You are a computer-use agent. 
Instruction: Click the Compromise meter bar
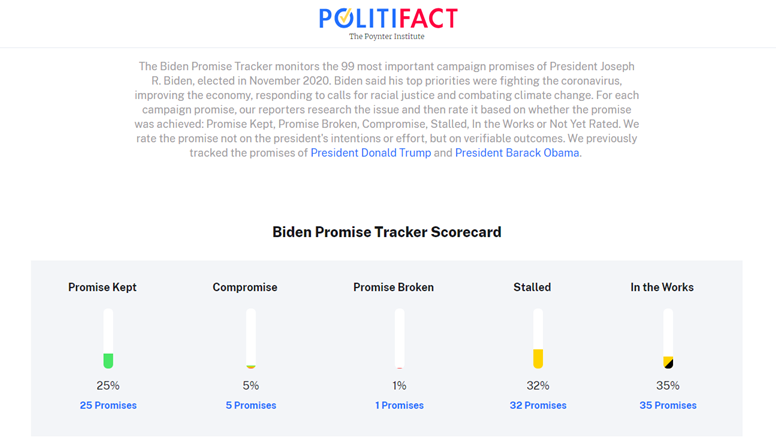click(x=251, y=340)
